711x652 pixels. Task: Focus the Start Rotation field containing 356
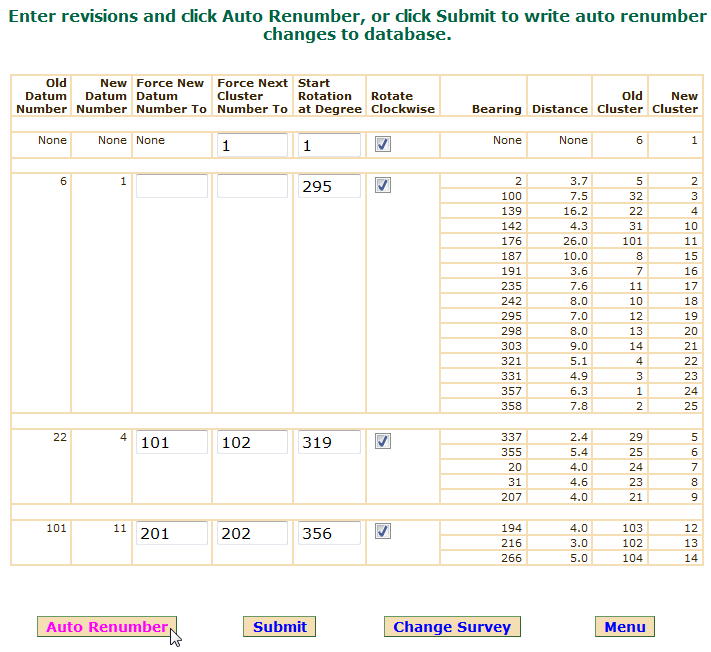[x=329, y=533]
